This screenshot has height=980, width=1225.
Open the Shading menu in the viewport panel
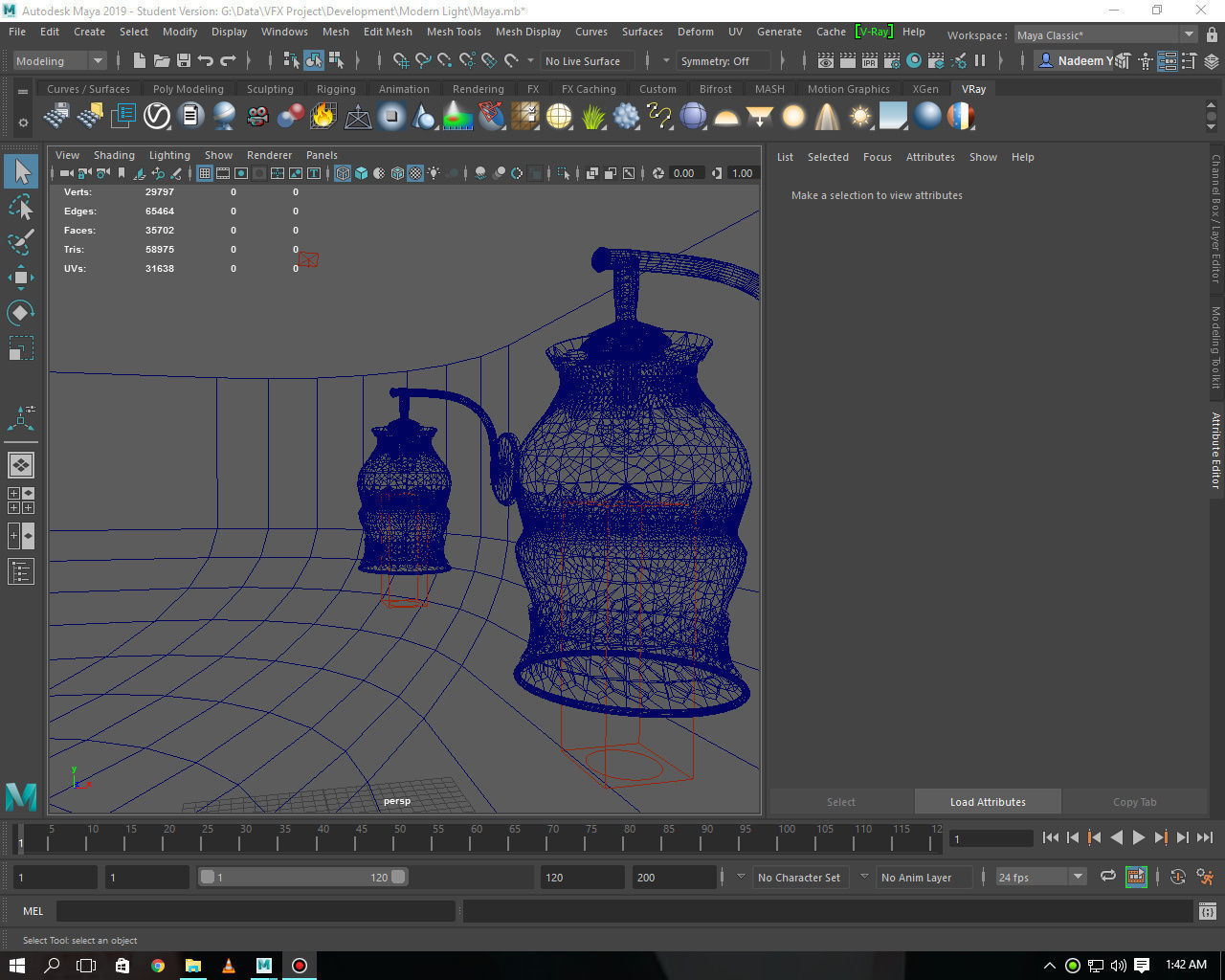114,155
